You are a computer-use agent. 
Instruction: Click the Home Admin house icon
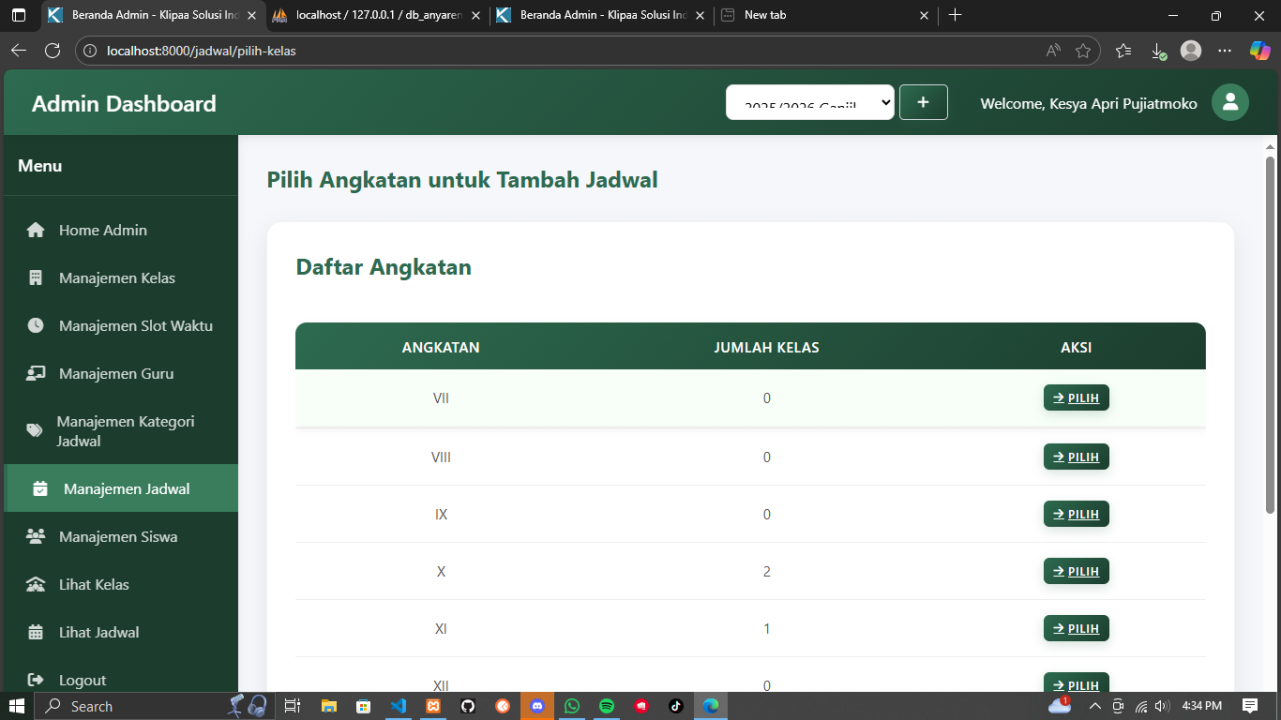36,230
